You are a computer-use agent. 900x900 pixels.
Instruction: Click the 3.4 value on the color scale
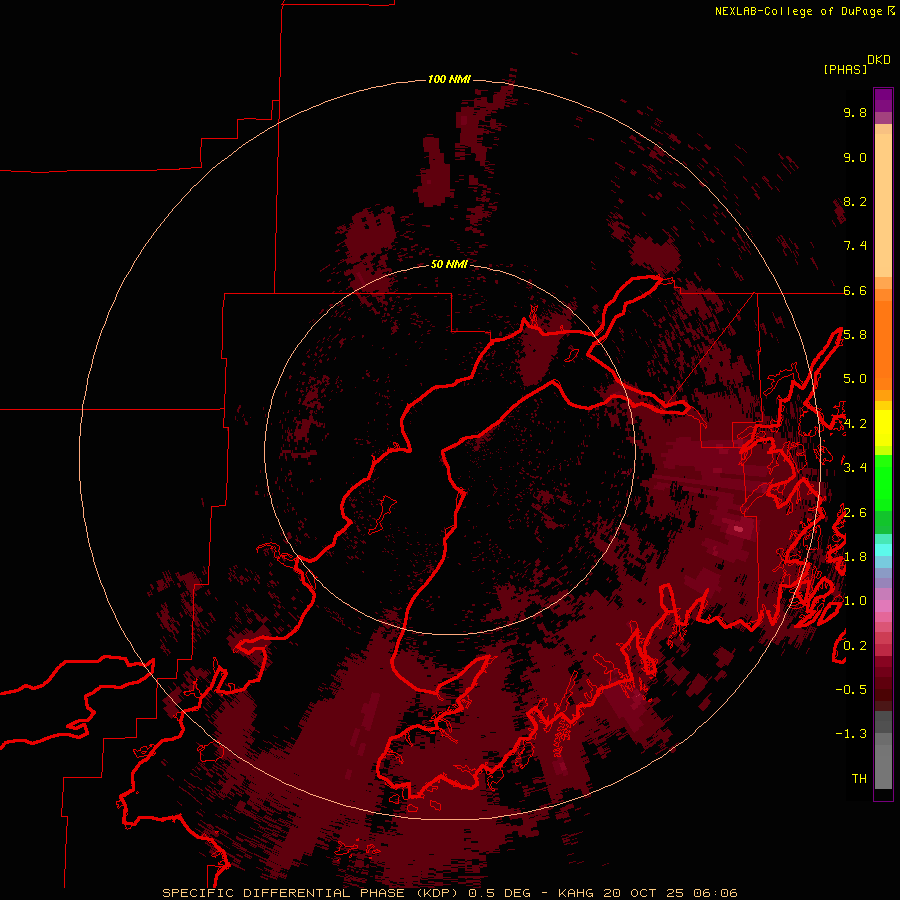[855, 468]
